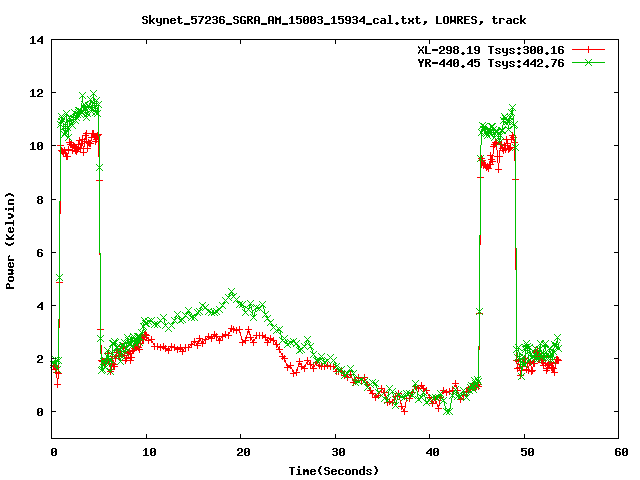Click the y-axis tick label 10
Image resolution: width=640 pixels, height=480 pixels.
(x=36, y=146)
